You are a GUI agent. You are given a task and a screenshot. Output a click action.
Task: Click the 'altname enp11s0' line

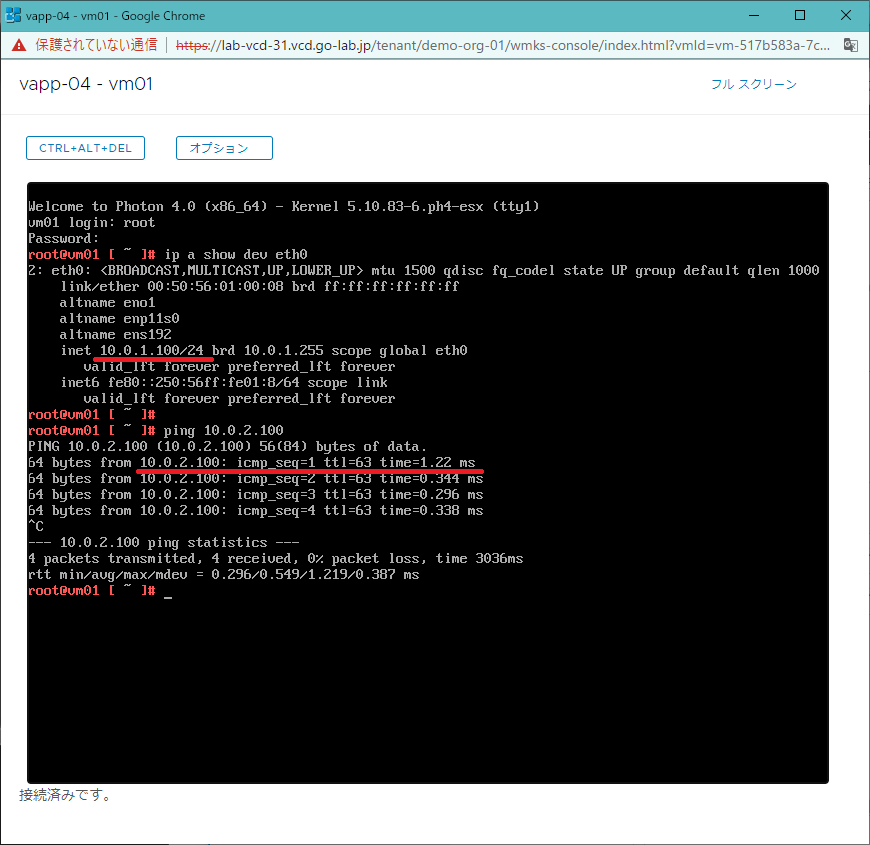(119, 318)
